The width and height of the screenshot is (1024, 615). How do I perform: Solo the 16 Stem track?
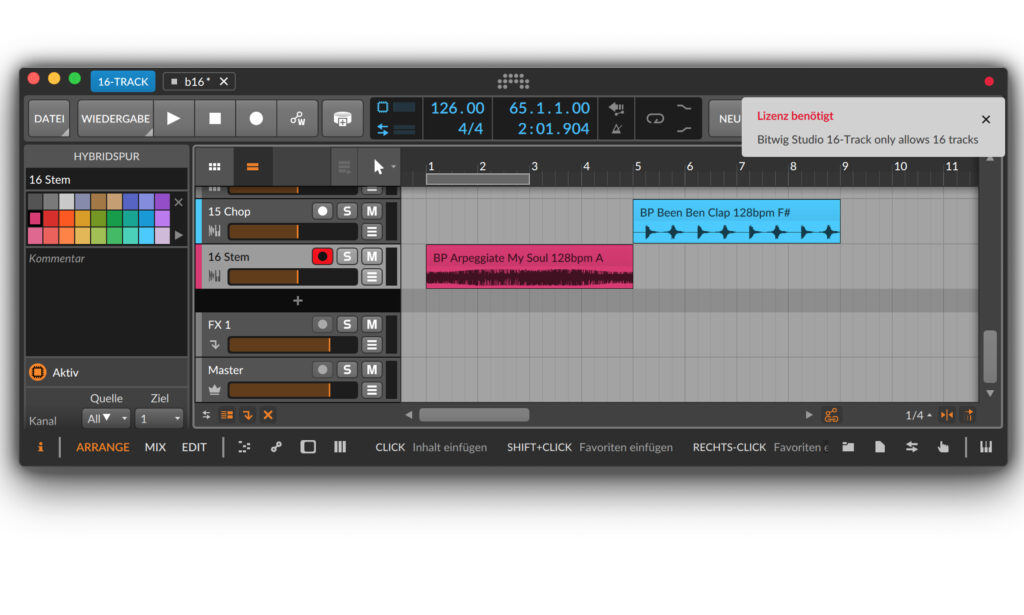click(347, 257)
